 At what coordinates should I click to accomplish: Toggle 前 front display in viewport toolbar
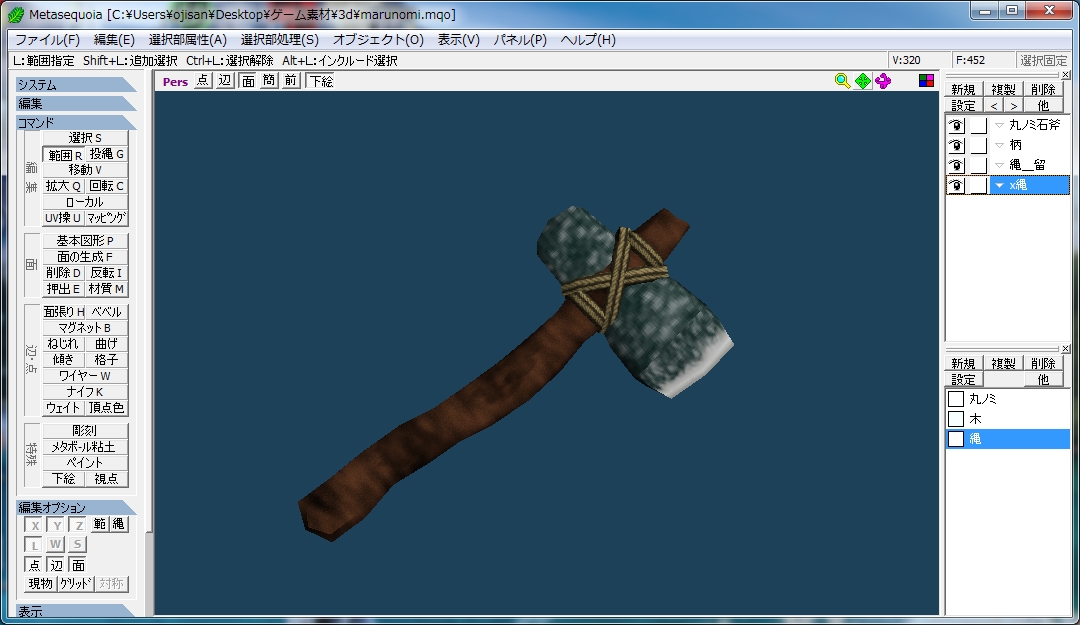291,81
